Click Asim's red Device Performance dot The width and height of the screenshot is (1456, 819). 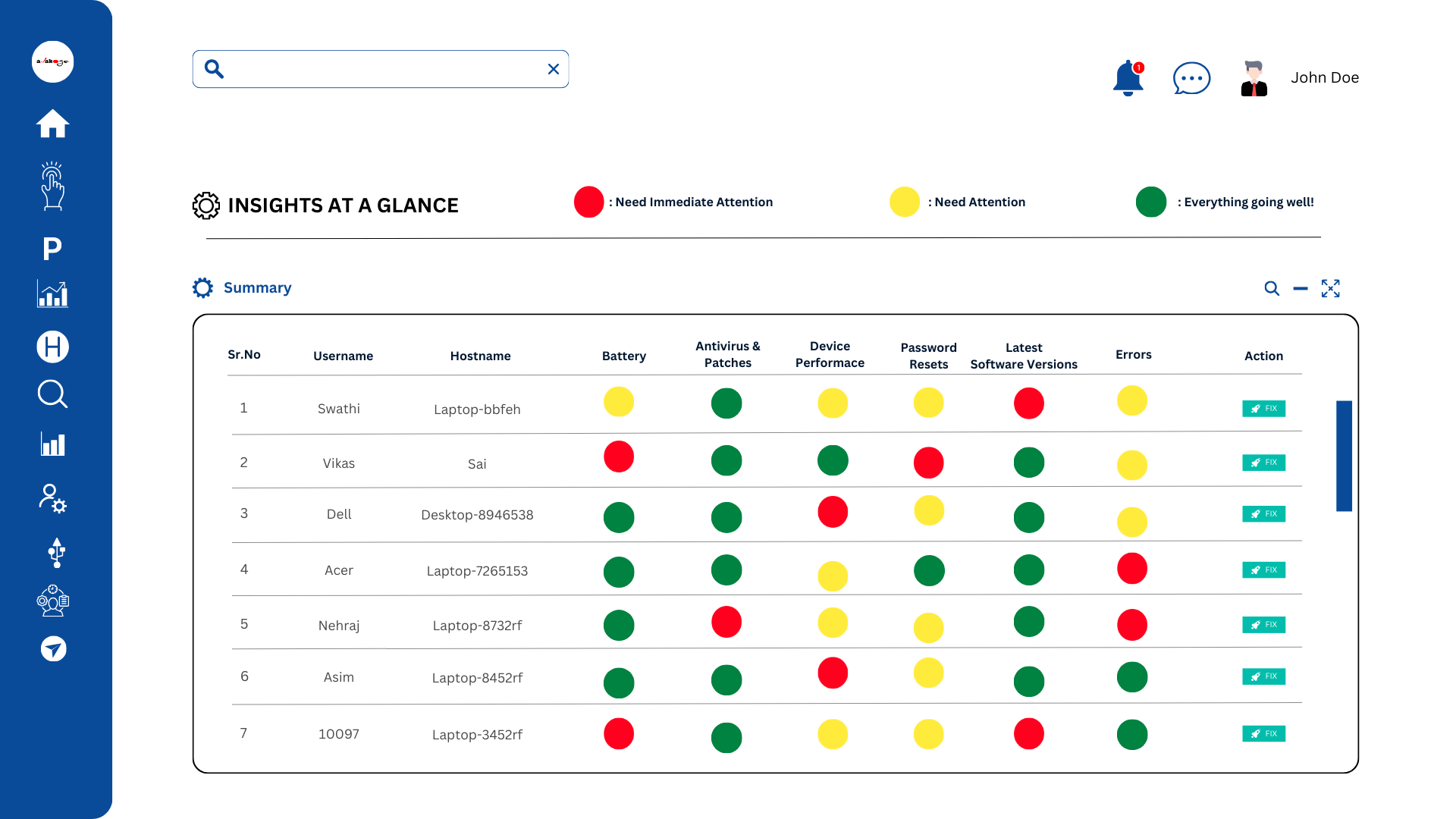[833, 673]
